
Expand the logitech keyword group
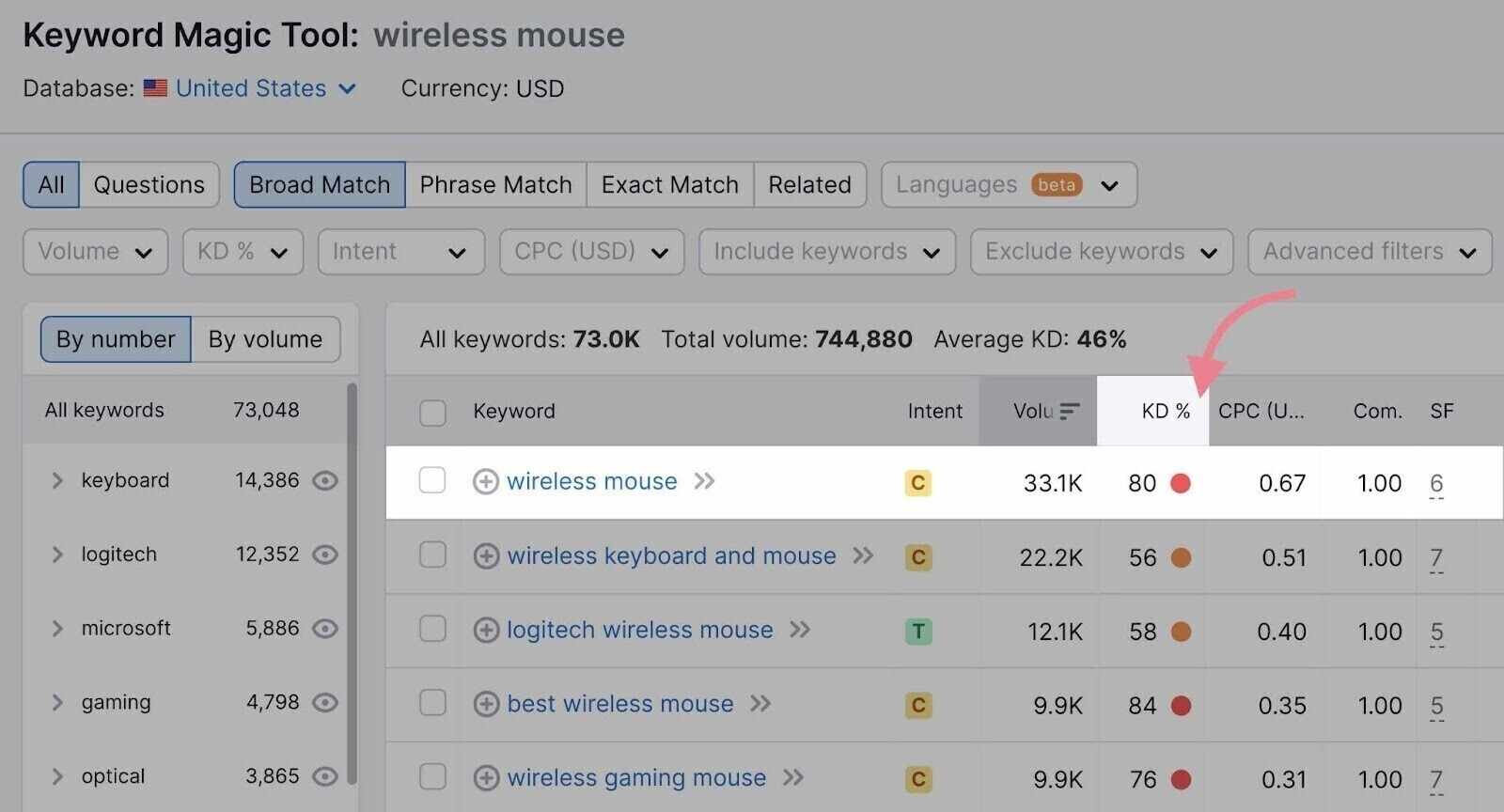pos(59,554)
